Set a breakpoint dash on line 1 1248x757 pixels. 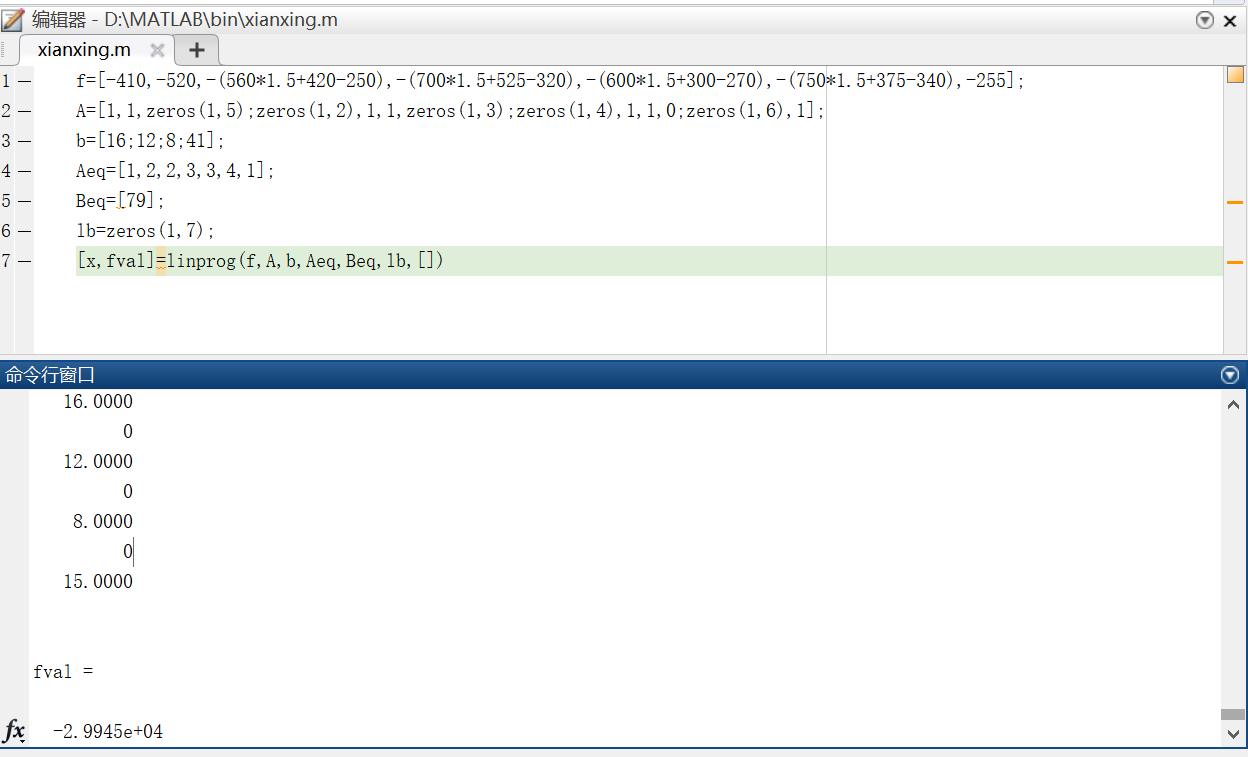tap(25, 81)
